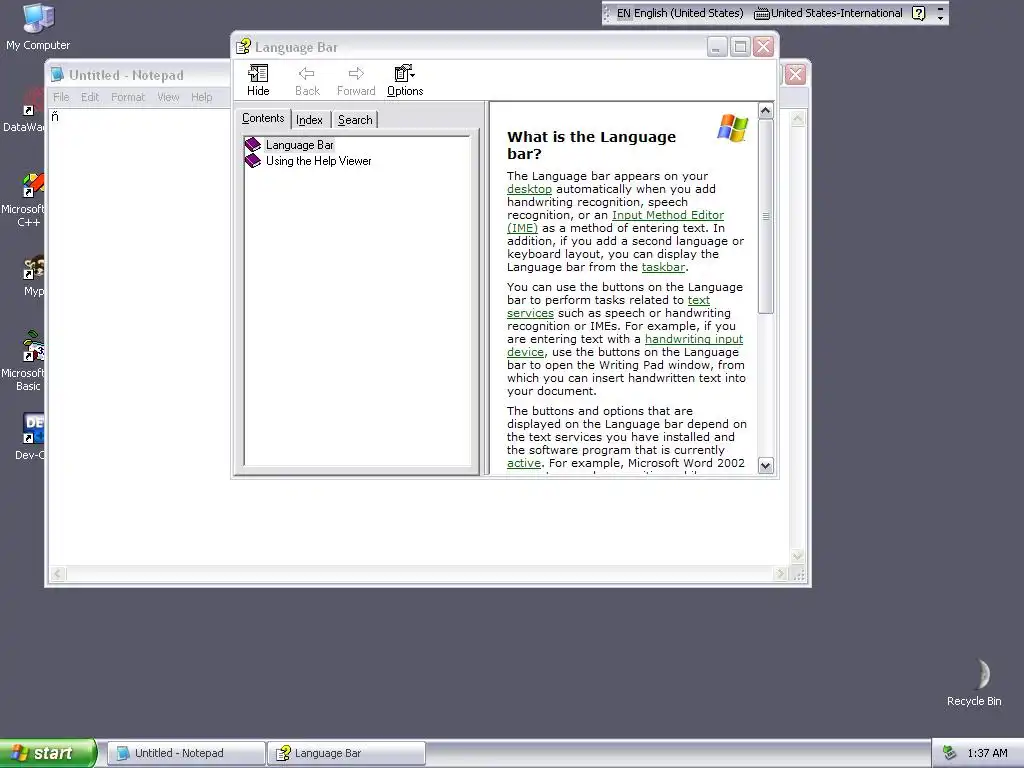Click the help pane scroll up arrow

point(765,110)
